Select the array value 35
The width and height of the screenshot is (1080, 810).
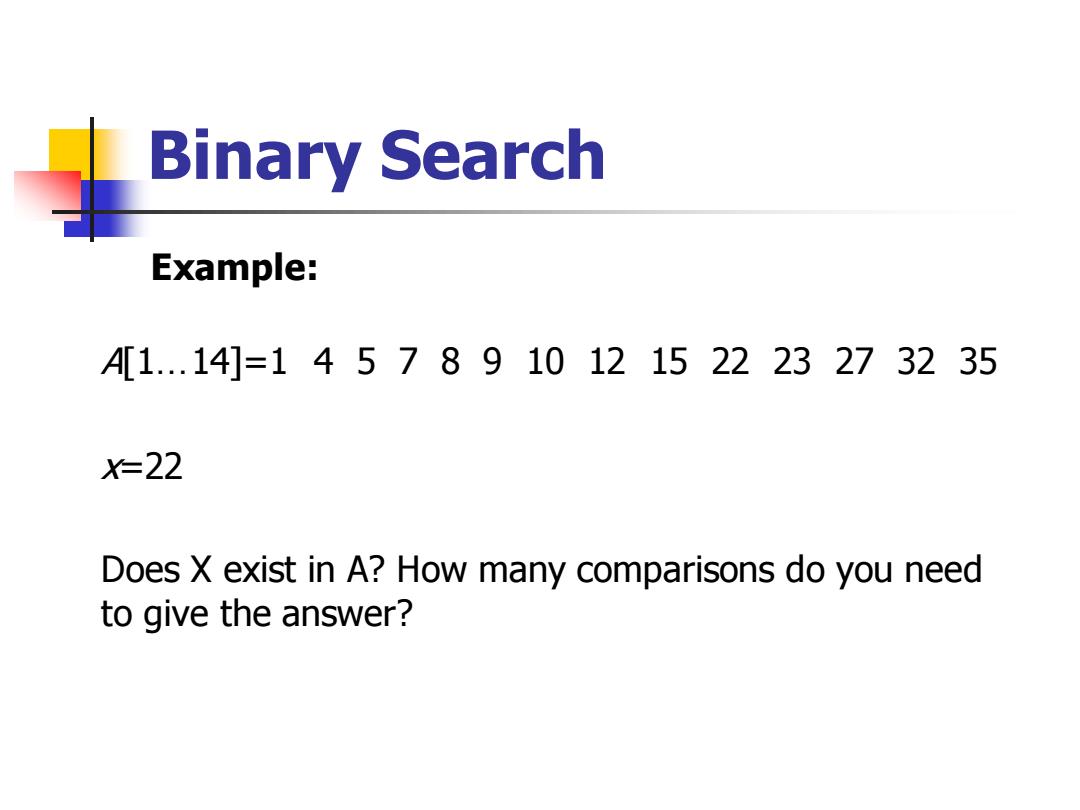point(978,362)
